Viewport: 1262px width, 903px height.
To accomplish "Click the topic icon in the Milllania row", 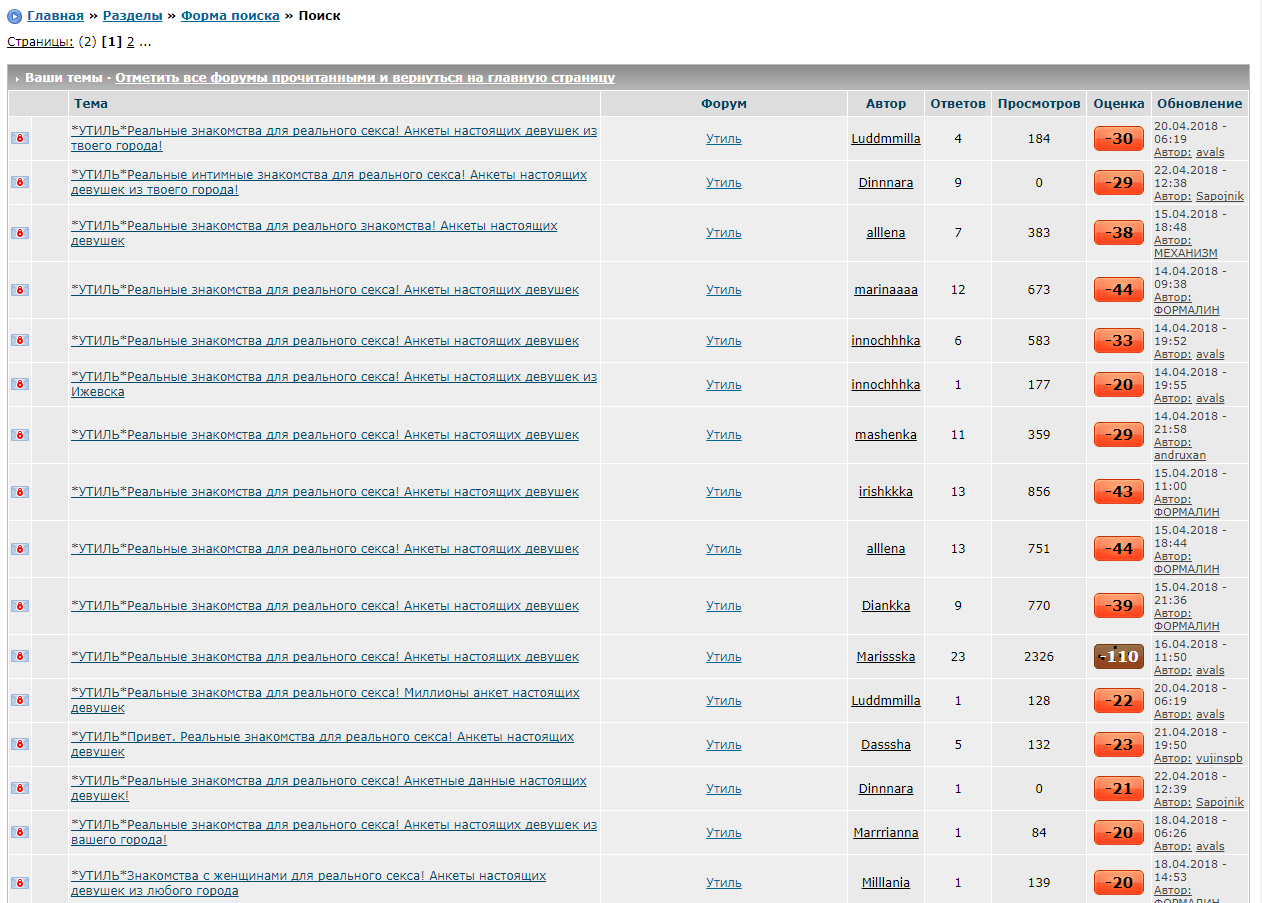I will [x=20, y=882].
